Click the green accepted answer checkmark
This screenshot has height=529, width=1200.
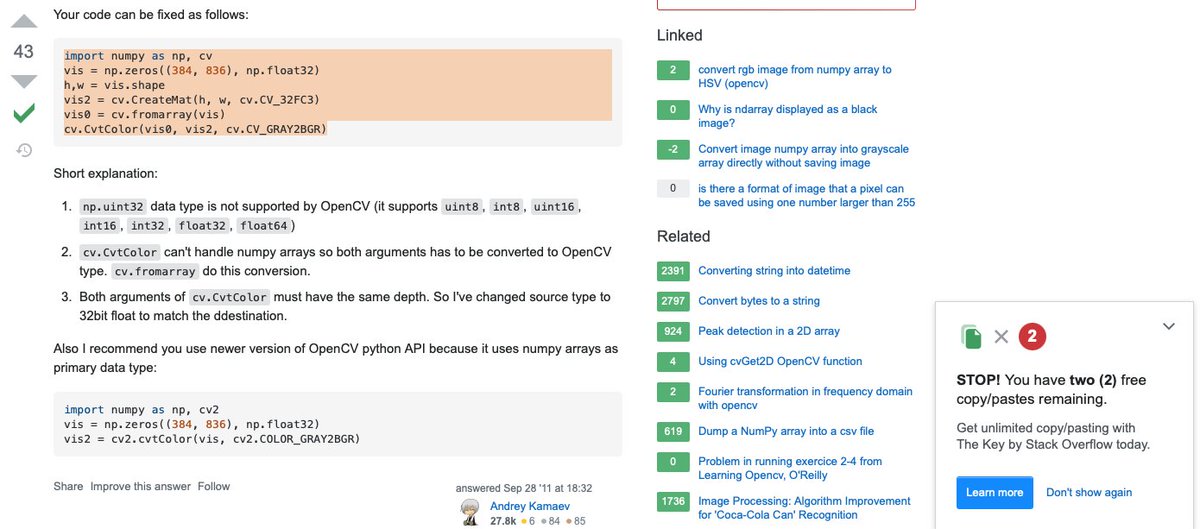(24, 114)
